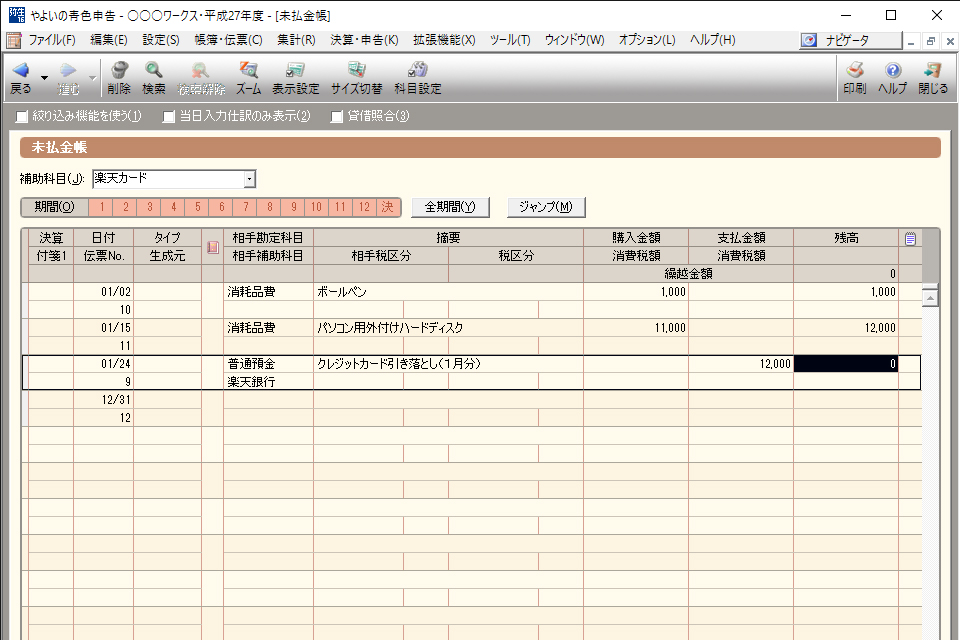Select the ボールペン description cell
Image resolution: width=960 pixels, height=640 pixels.
(x=448, y=292)
